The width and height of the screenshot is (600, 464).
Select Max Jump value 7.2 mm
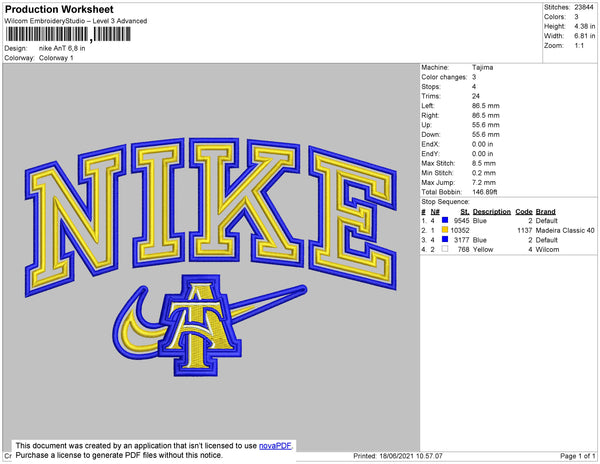pyautogui.click(x=484, y=182)
